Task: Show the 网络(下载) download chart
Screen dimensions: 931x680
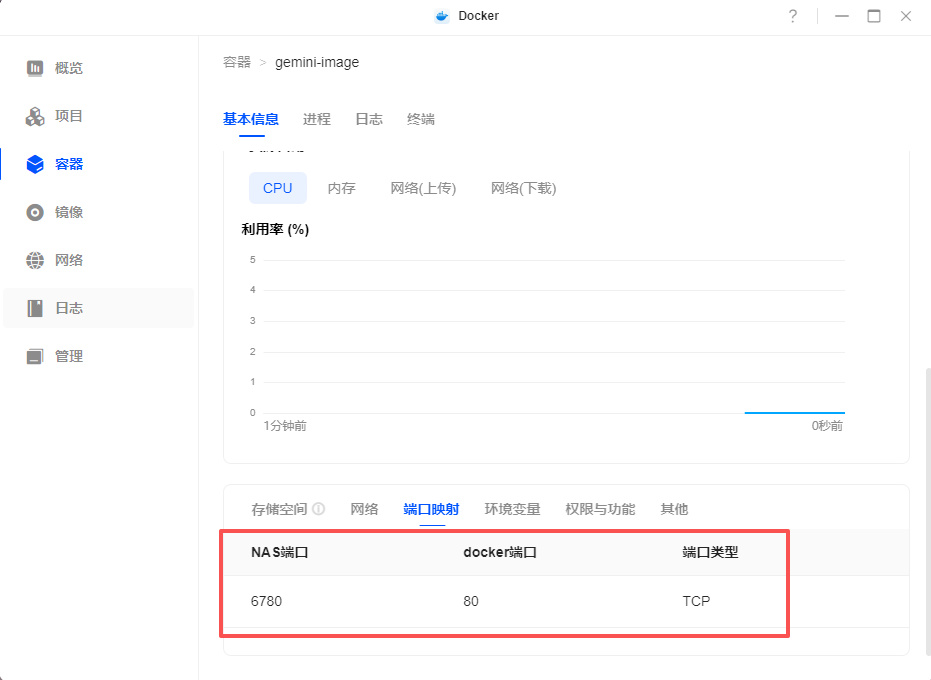Action: pos(524,188)
